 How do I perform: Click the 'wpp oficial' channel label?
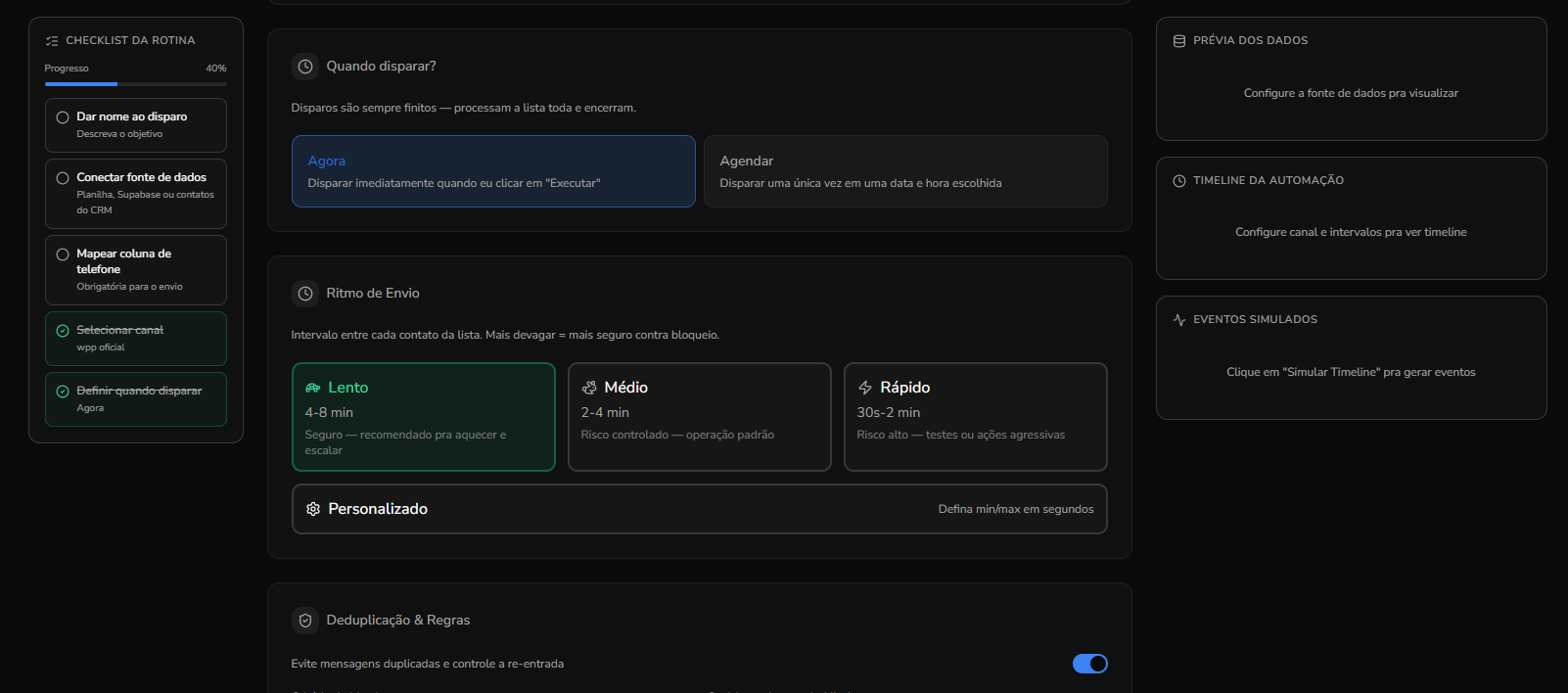[101, 347]
